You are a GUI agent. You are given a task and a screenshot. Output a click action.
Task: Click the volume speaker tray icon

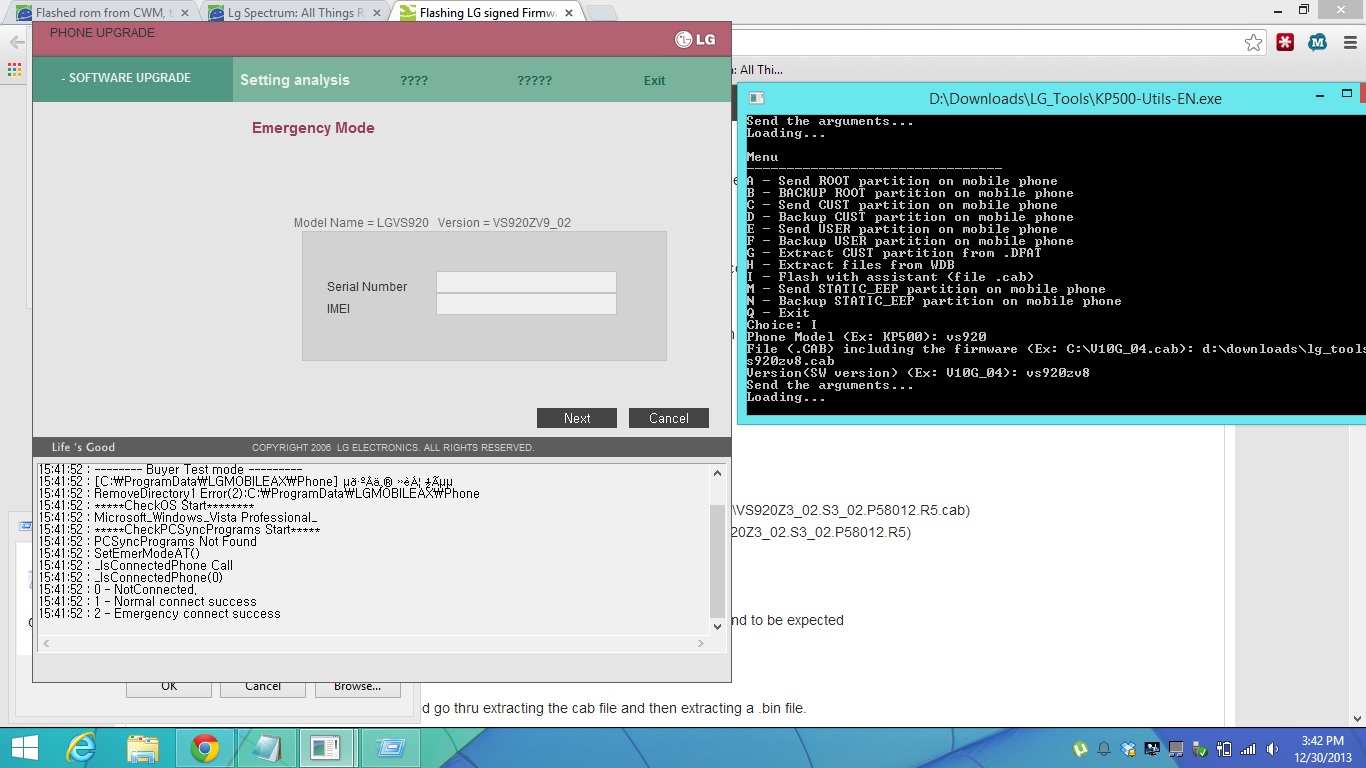pyautogui.click(x=1270, y=748)
